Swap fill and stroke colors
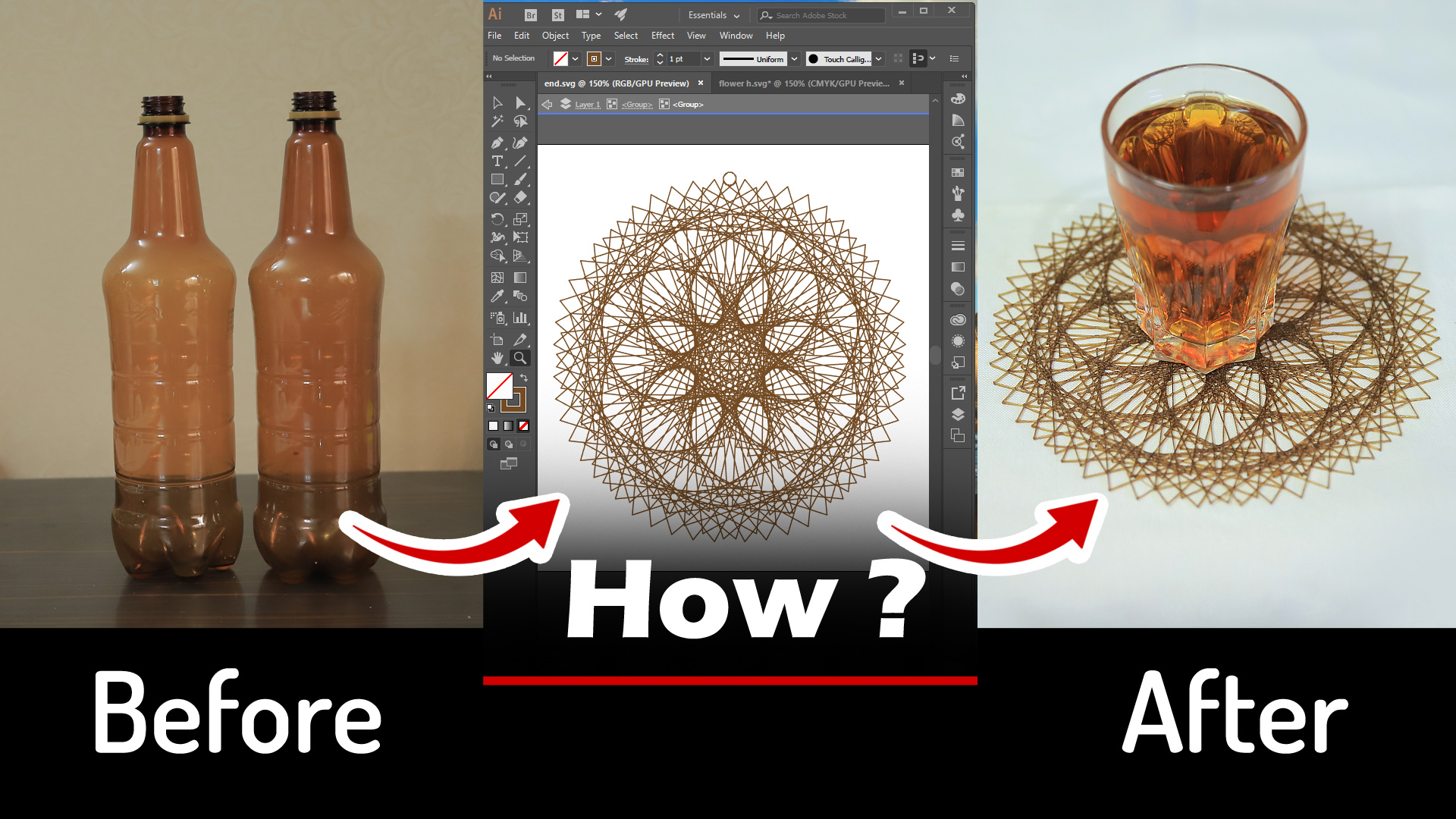1456x819 pixels. click(523, 377)
